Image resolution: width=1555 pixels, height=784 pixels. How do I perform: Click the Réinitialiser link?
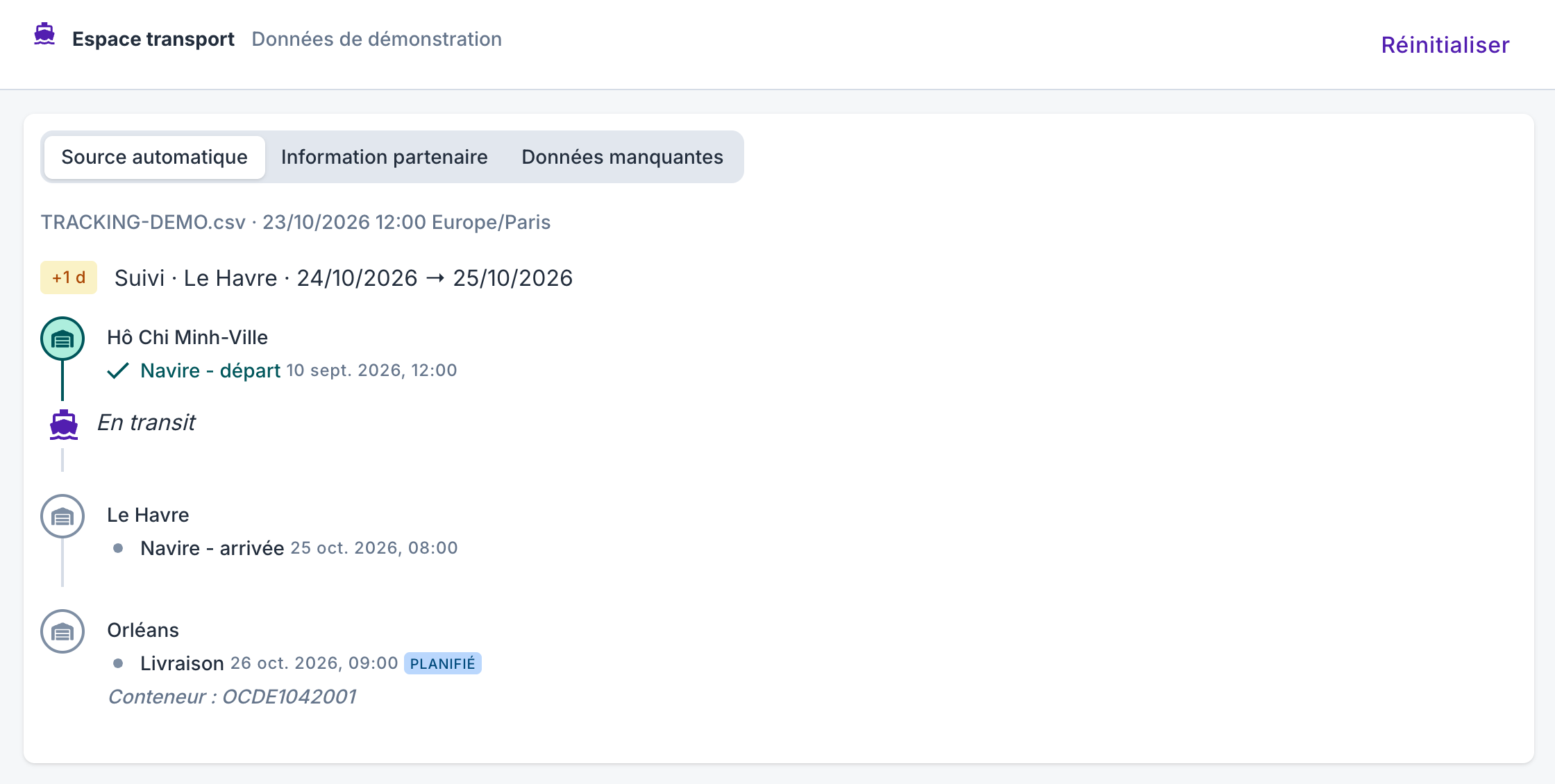coord(1445,45)
